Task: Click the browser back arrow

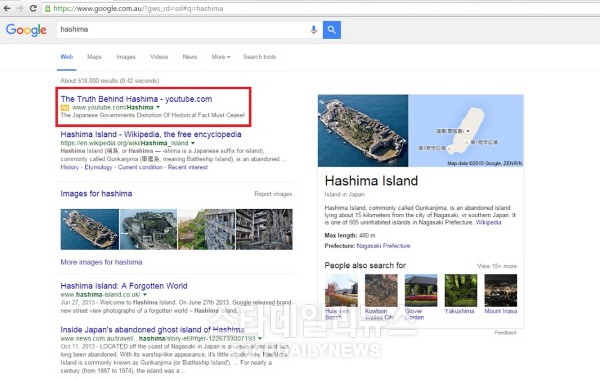Action: point(7,8)
